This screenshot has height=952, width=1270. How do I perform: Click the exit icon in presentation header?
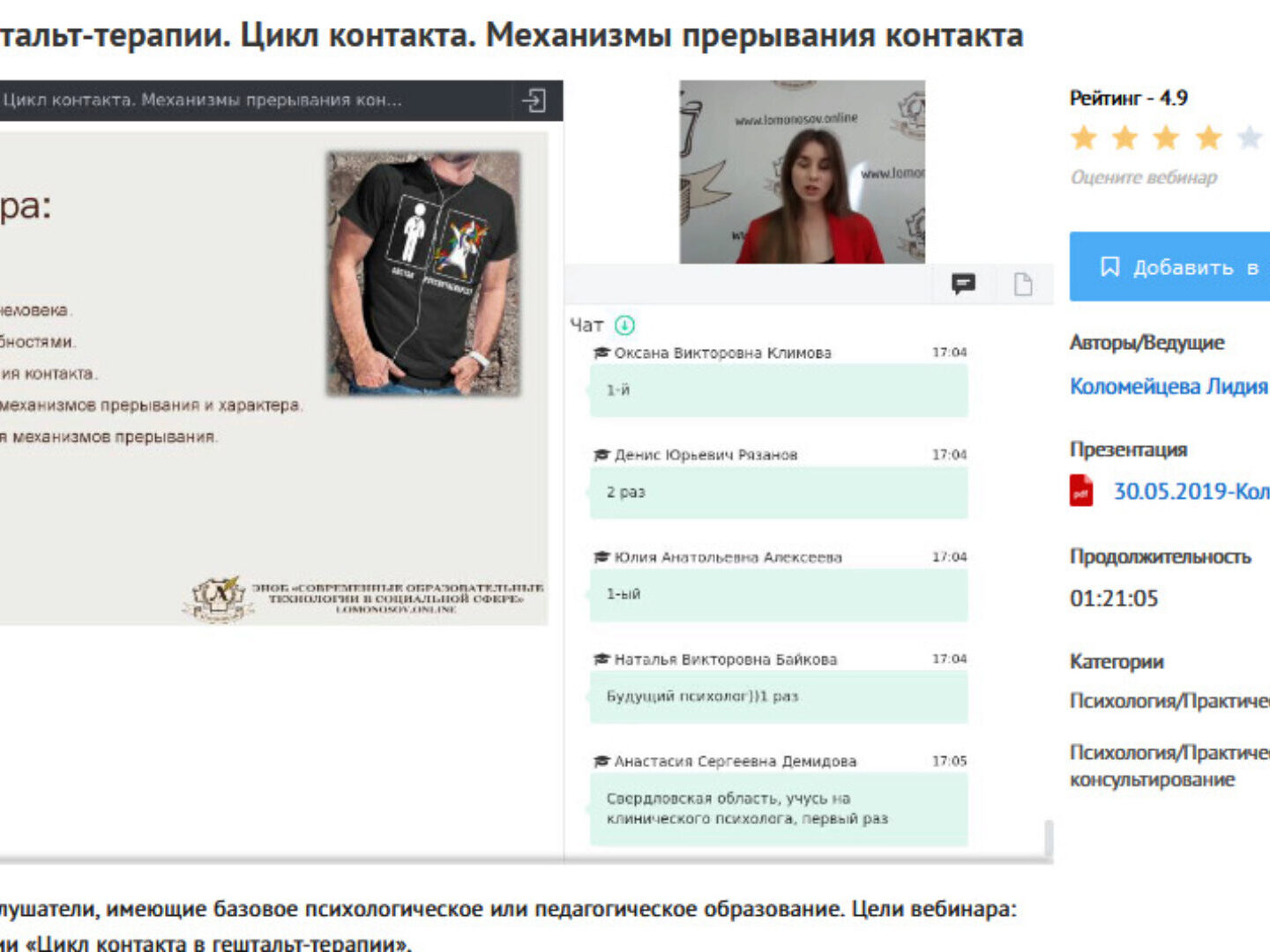tap(534, 100)
